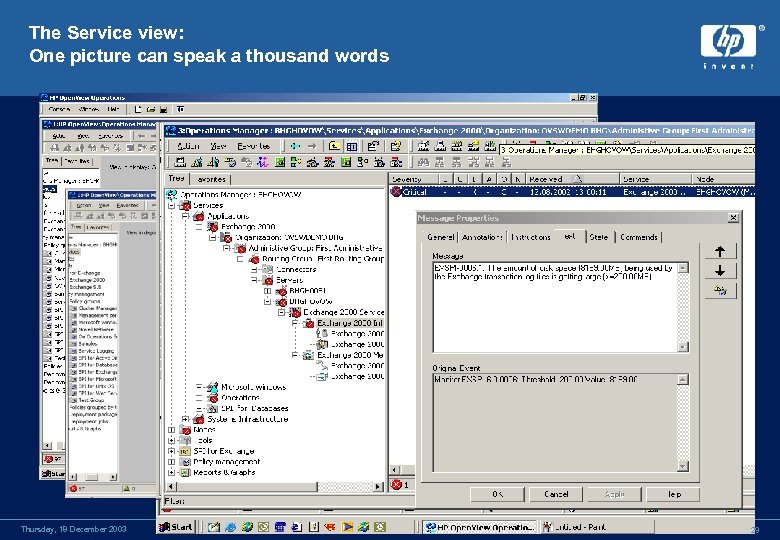This screenshot has height=540, width=780.
Task: Click the Services folder icon in tree
Action: pyautogui.click(x=185, y=205)
